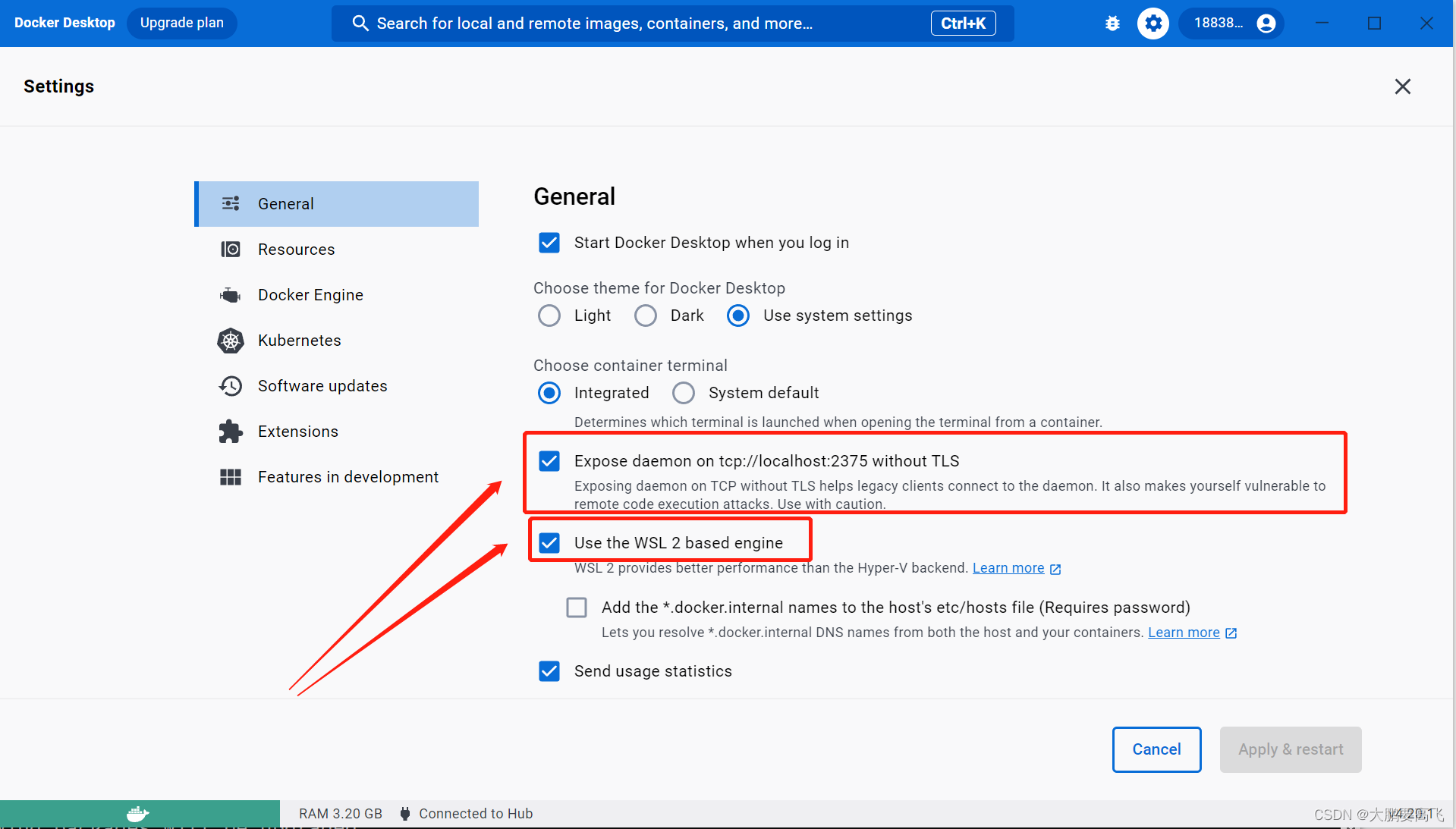
Task: Open the Docker Engine settings section
Action: click(x=337, y=295)
